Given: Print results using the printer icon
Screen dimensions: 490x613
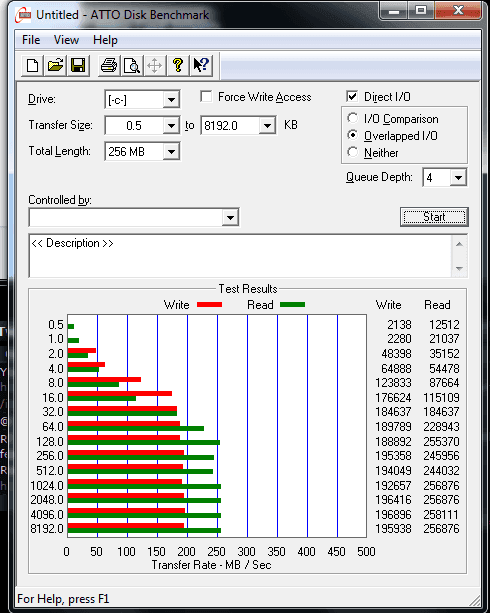Looking at the screenshot, I should coord(108,65).
